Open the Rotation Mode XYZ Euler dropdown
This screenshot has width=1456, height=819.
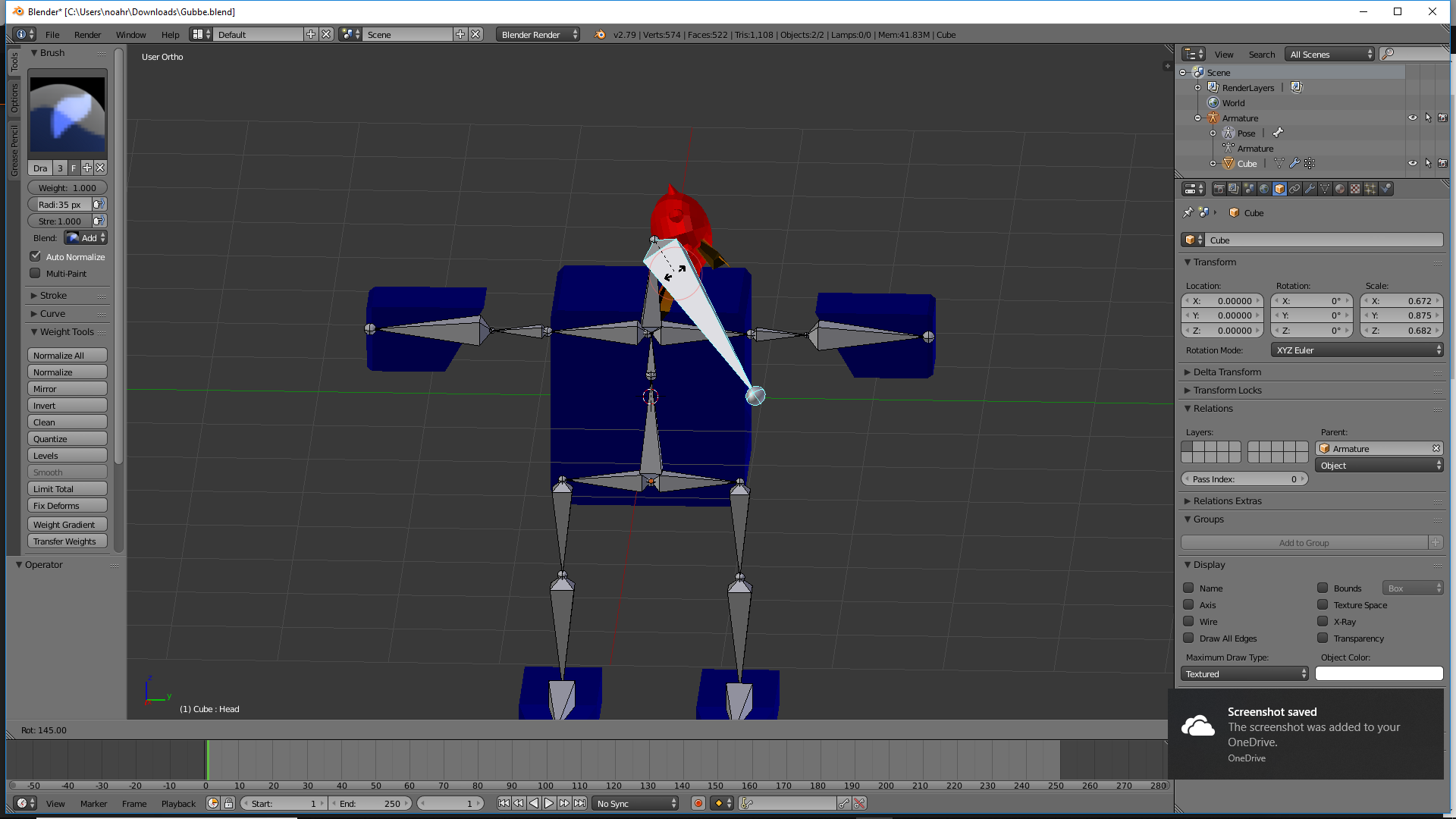click(1357, 350)
